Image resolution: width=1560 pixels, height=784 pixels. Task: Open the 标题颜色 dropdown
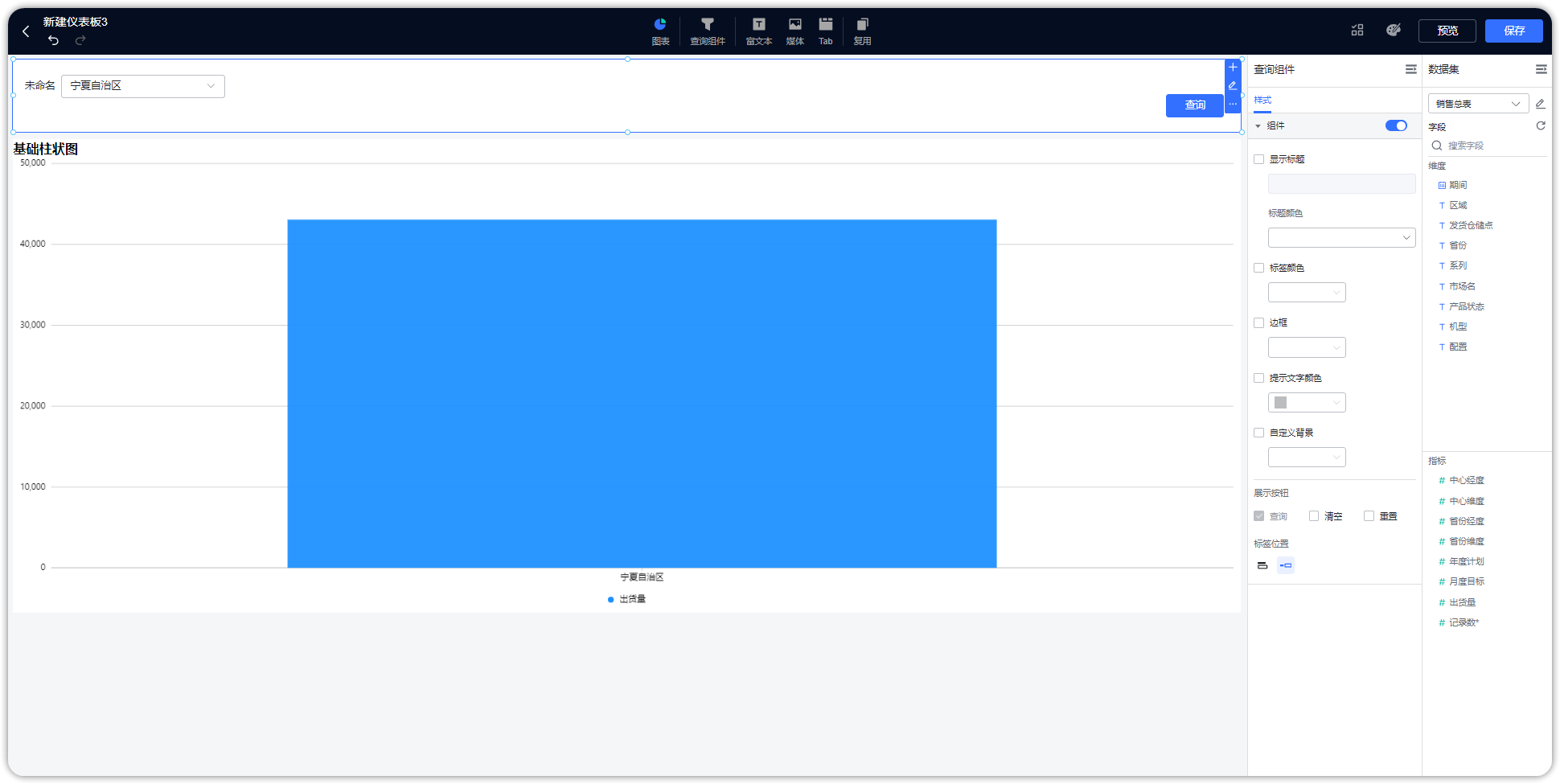(x=1341, y=238)
